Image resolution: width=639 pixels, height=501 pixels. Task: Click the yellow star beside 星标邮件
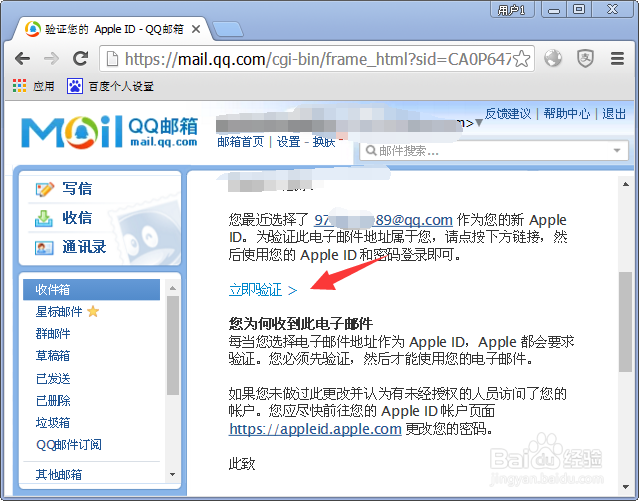click(x=93, y=312)
